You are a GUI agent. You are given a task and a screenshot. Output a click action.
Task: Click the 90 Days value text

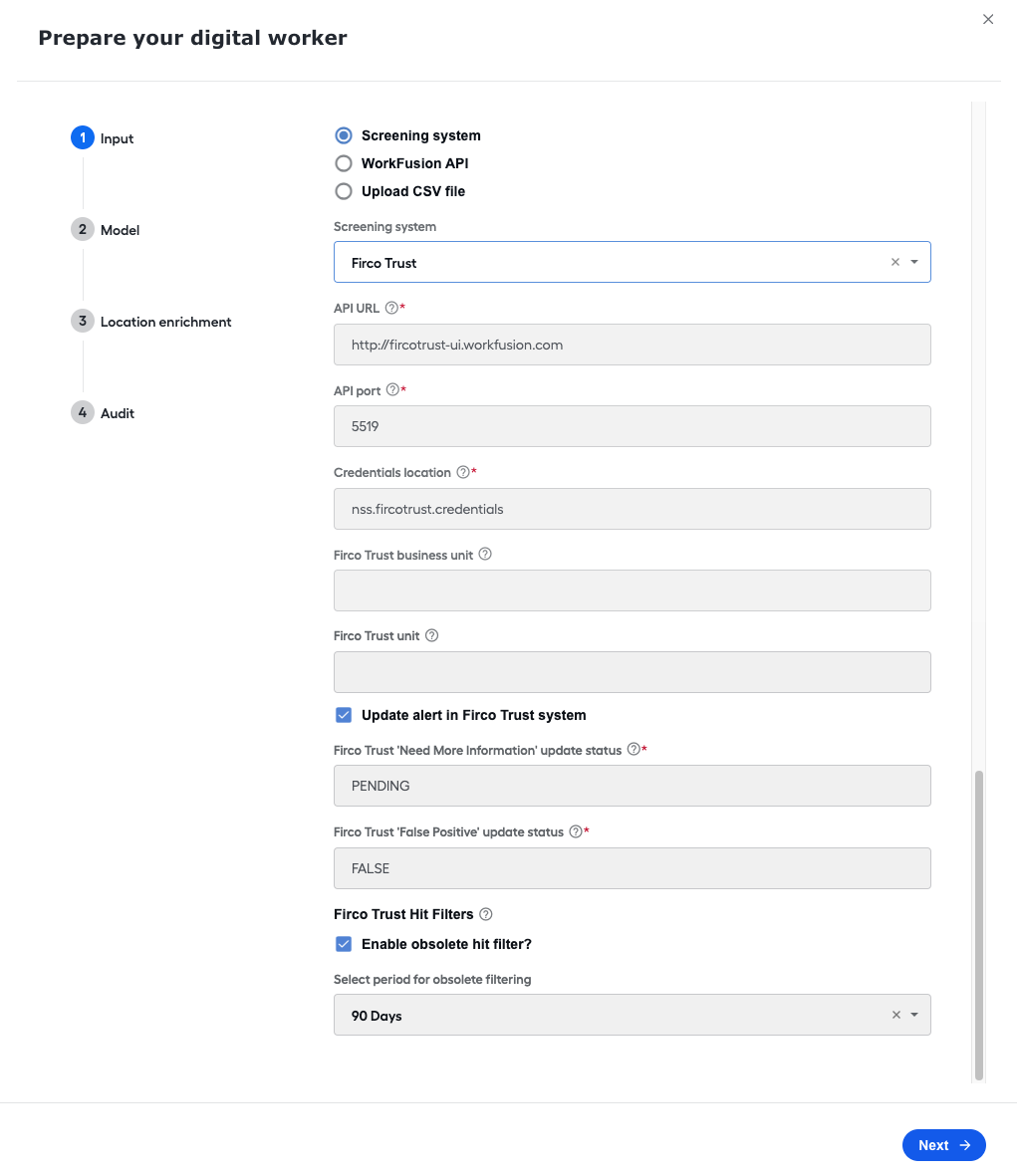click(377, 1017)
